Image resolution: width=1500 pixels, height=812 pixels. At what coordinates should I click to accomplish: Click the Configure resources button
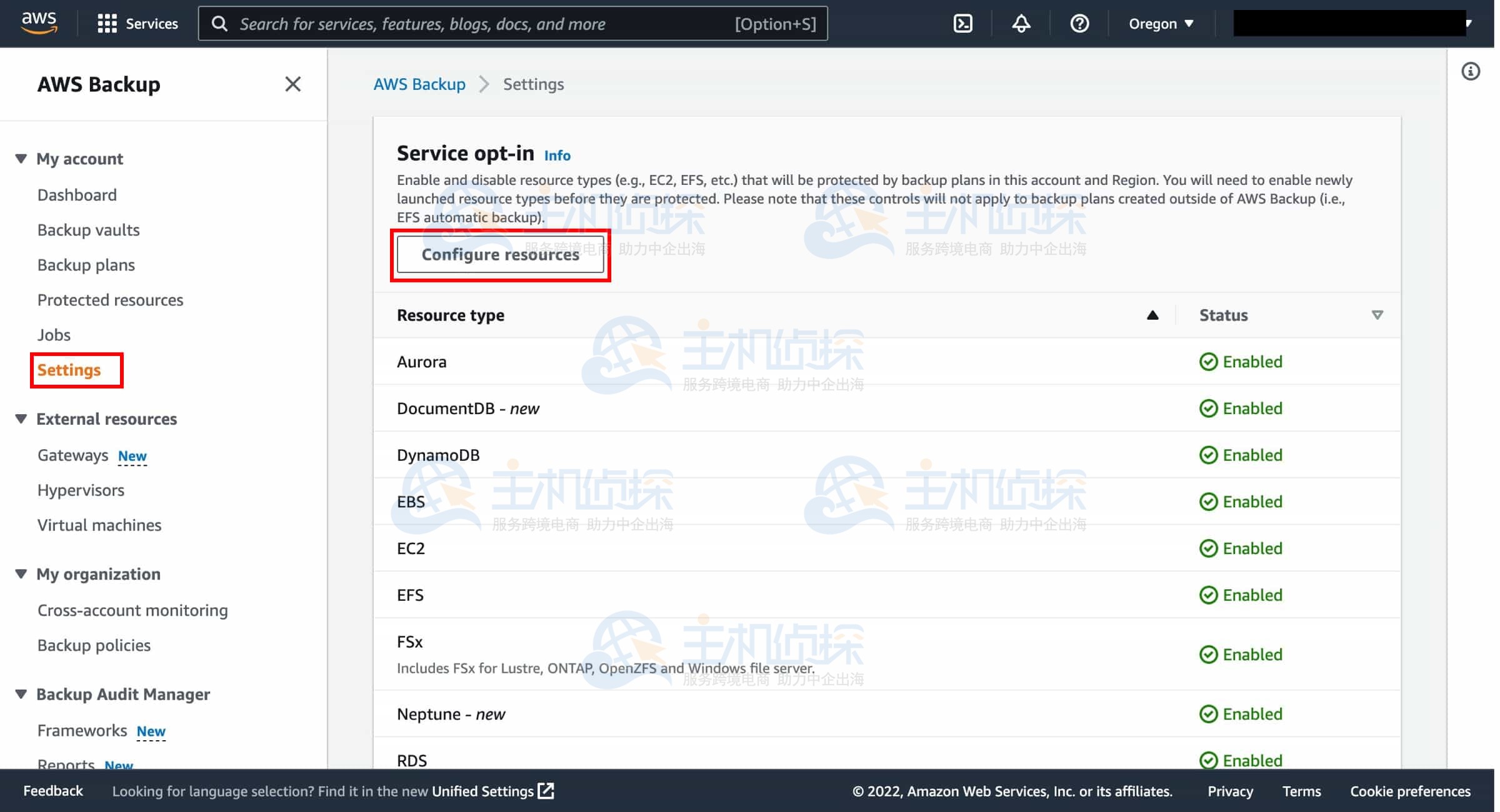pyautogui.click(x=500, y=254)
